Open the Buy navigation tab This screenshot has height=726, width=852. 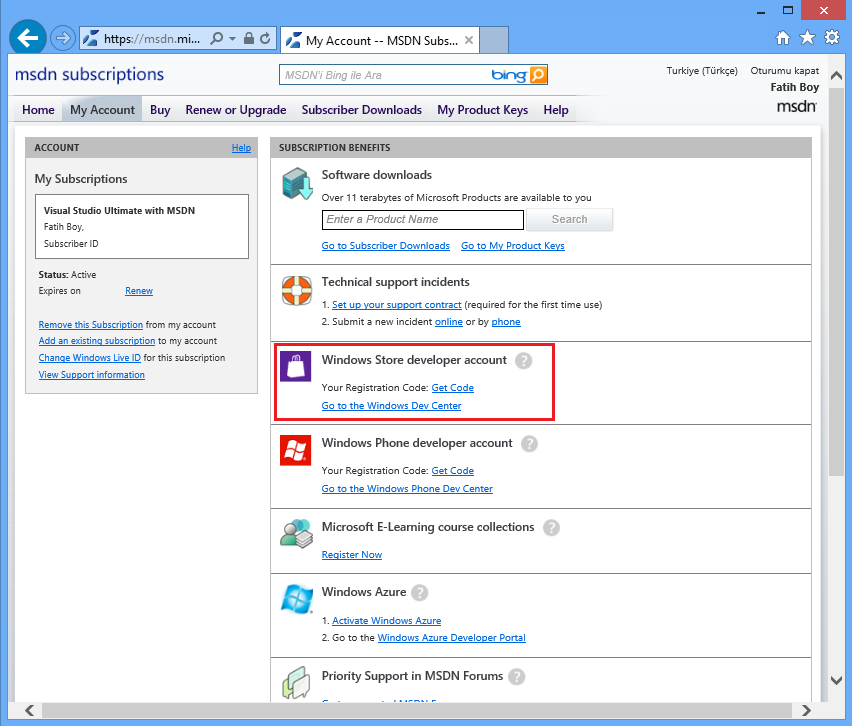click(x=160, y=110)
